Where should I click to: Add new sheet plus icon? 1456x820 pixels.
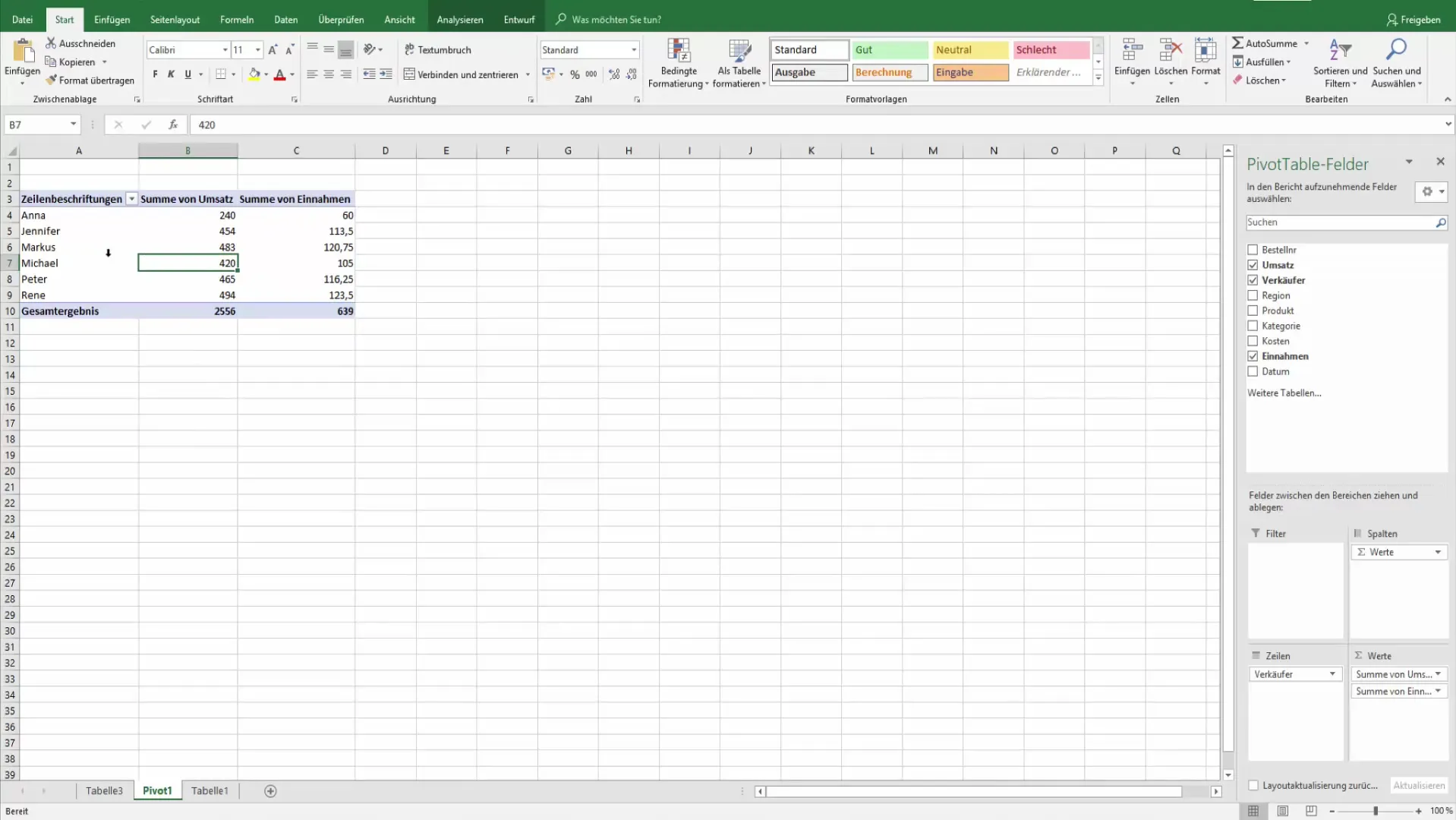(x=270, y=791)
